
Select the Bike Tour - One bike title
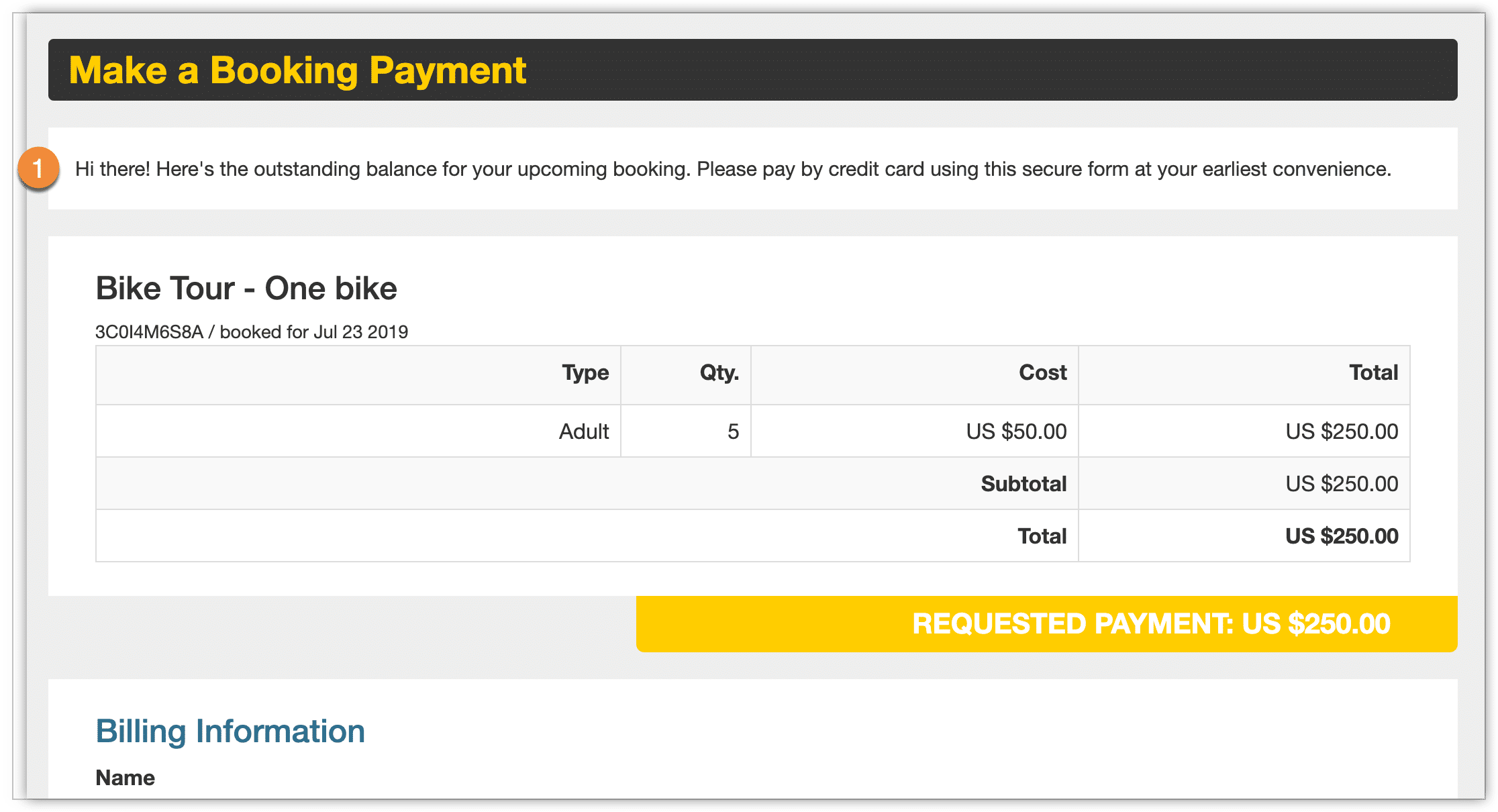(246, 289)
